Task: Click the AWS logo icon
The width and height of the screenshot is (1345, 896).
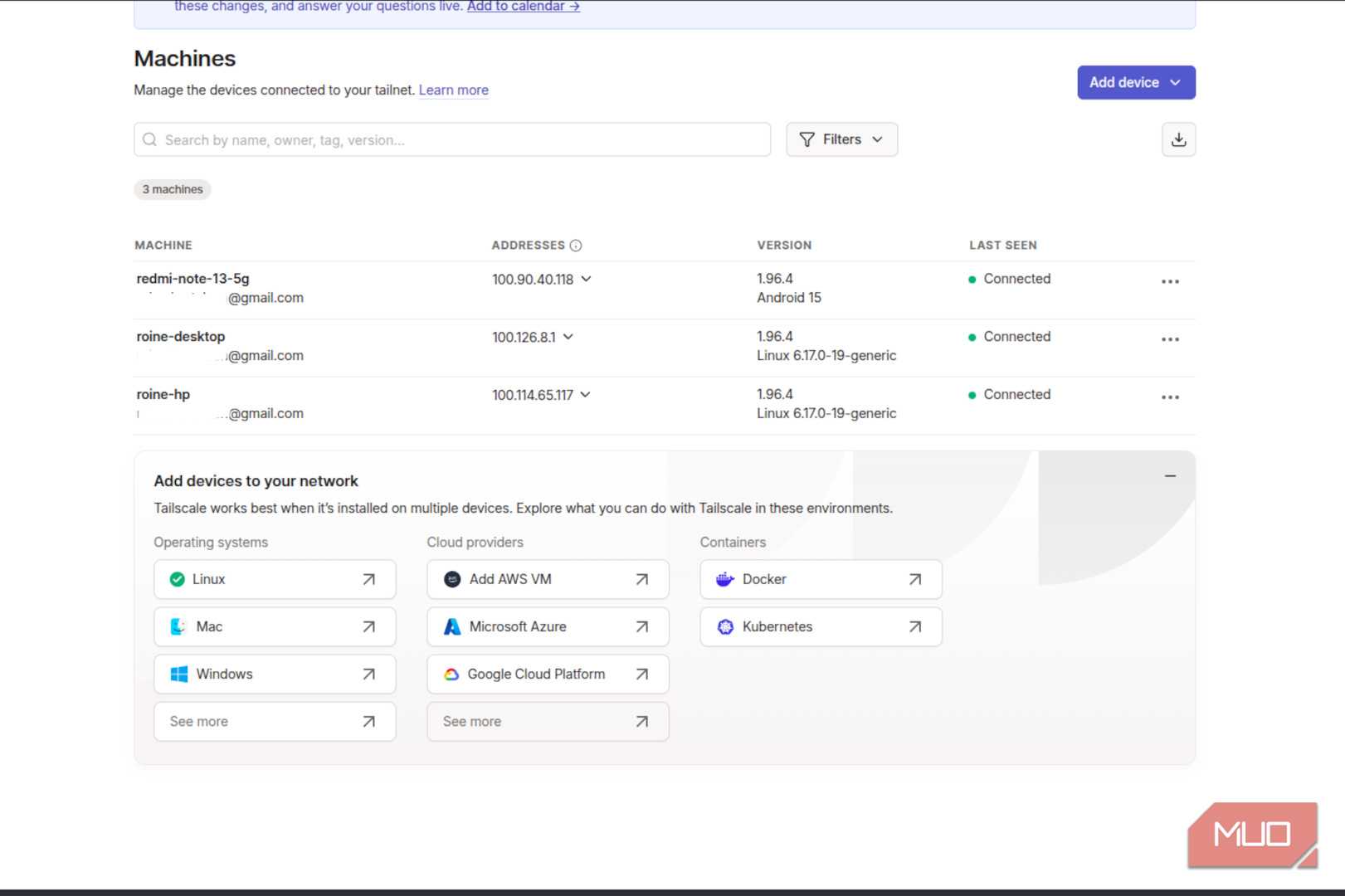Action: (x=452, y=579)
